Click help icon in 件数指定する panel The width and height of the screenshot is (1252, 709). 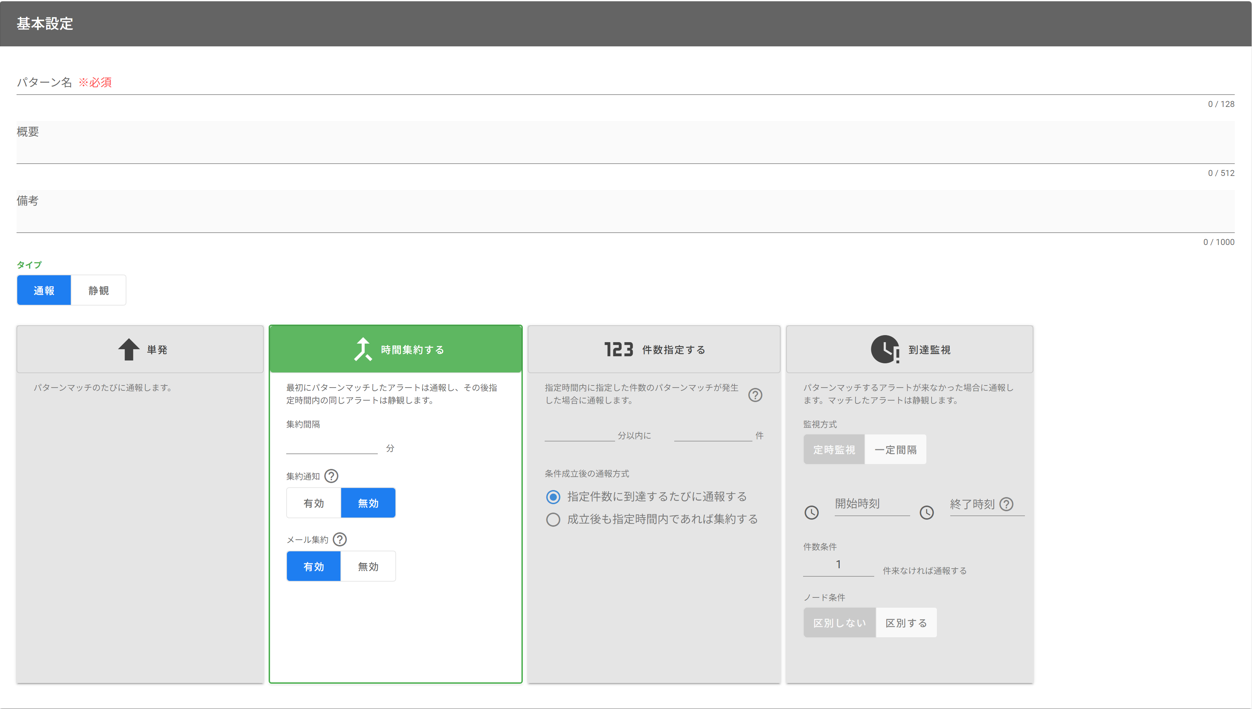point(755,395)
